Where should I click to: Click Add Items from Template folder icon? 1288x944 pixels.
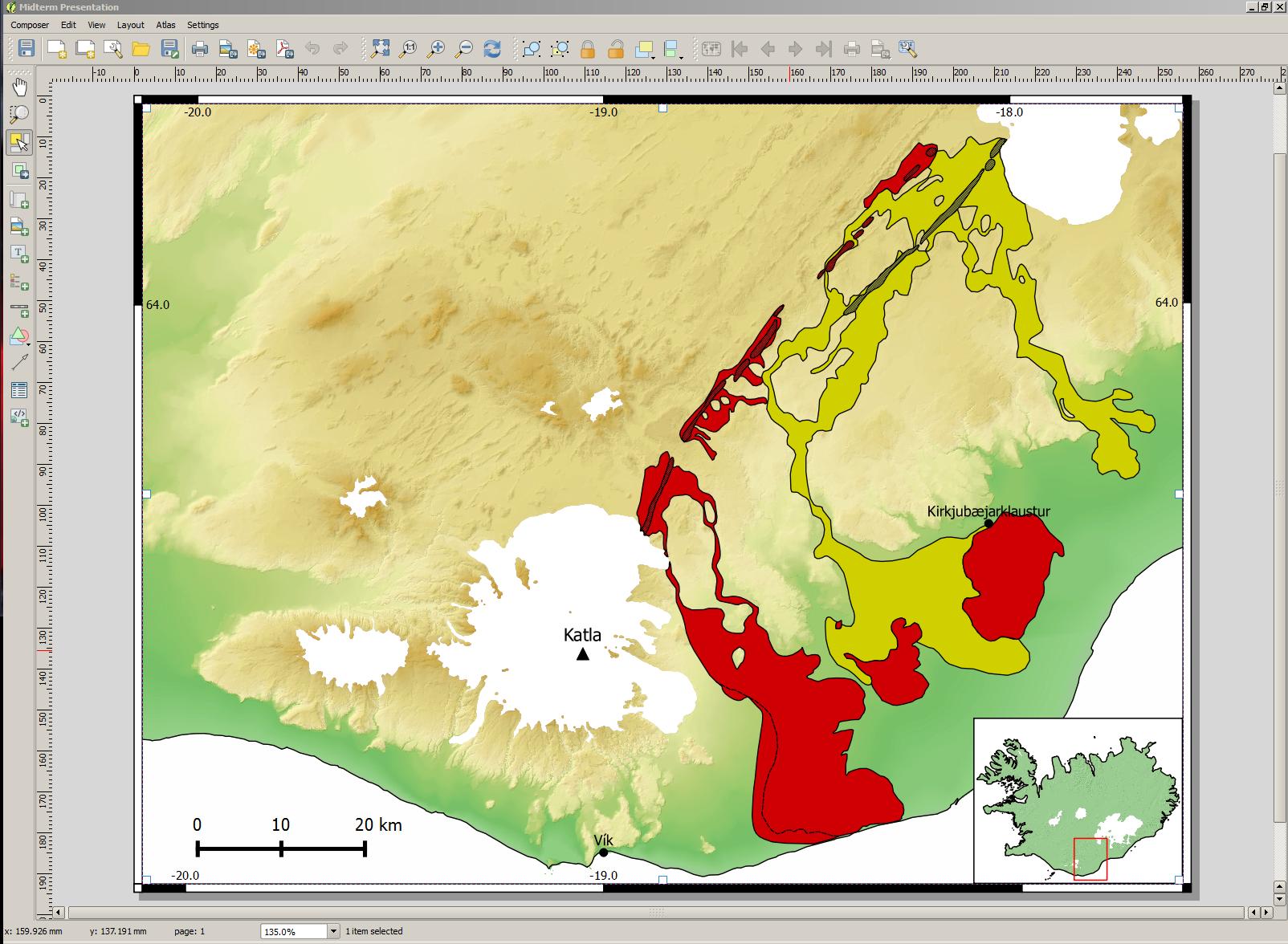pos(141,49)
